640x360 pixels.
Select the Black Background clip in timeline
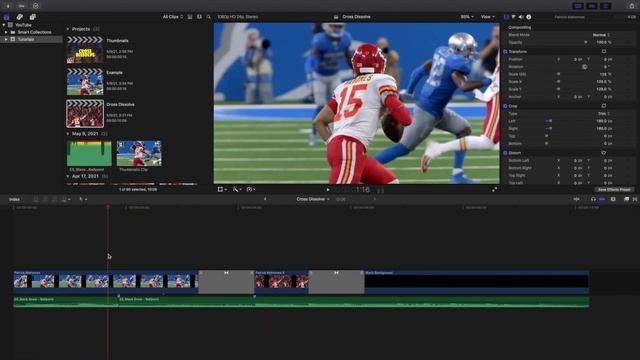(477, 282)
